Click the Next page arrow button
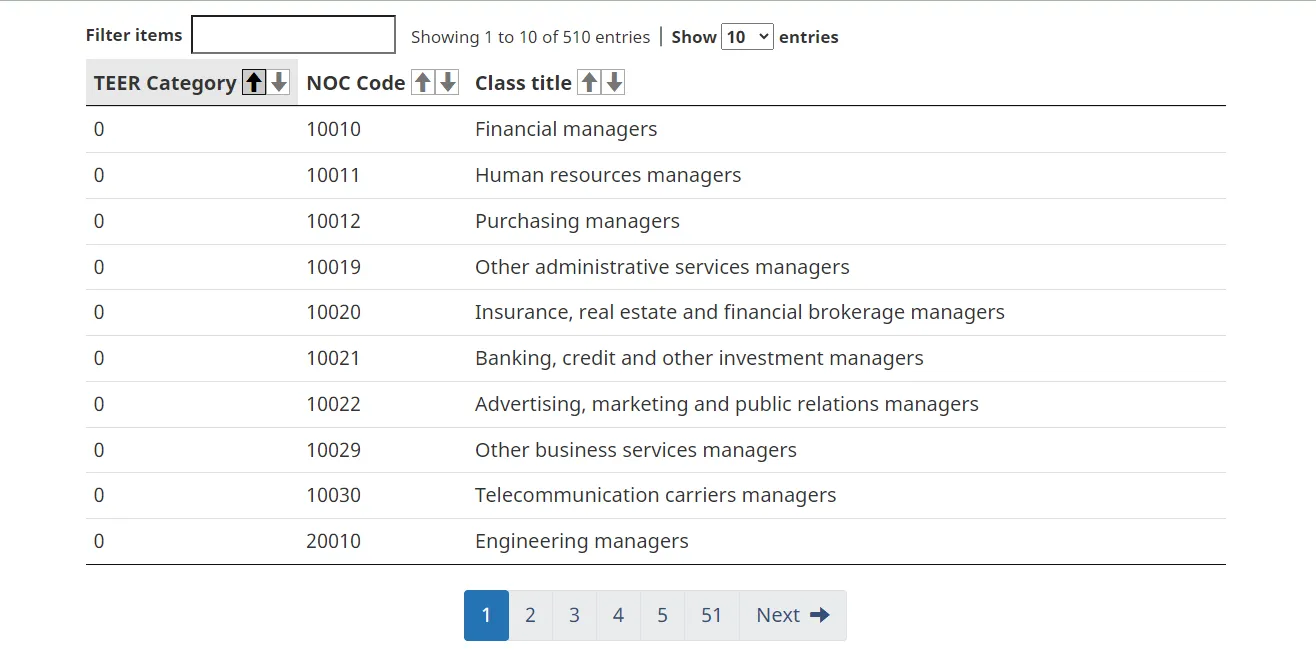The height and width of the screenshot is (660, 1316). coord(793,615)
